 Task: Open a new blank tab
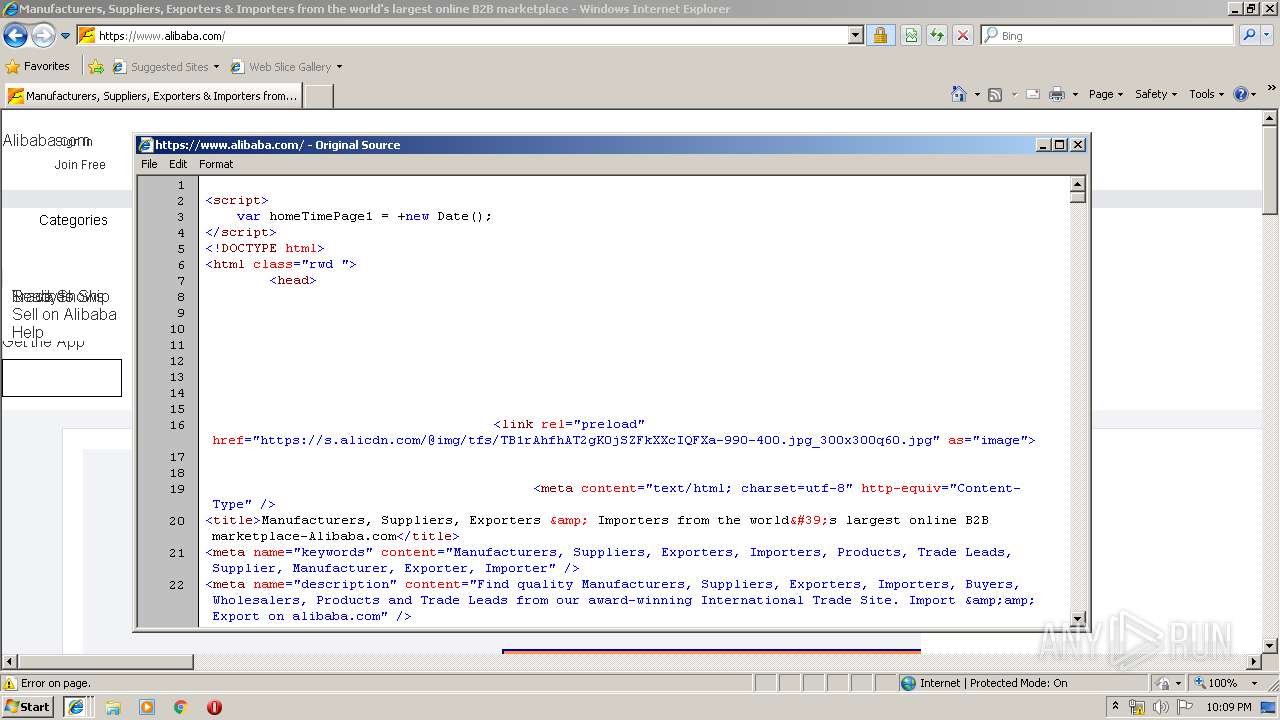point(318,96)
